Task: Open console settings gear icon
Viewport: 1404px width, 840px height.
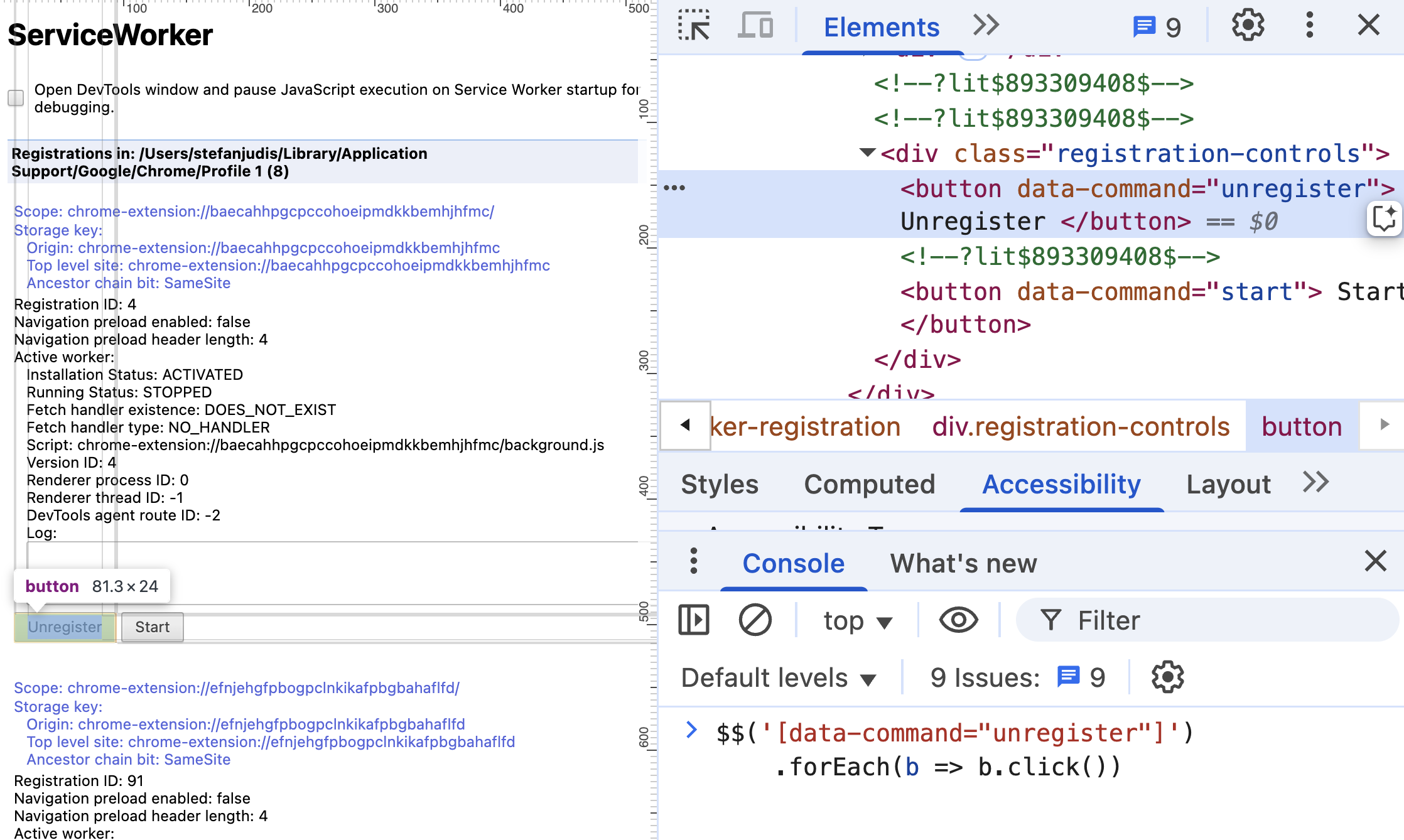Action: tap(1167, 677)
